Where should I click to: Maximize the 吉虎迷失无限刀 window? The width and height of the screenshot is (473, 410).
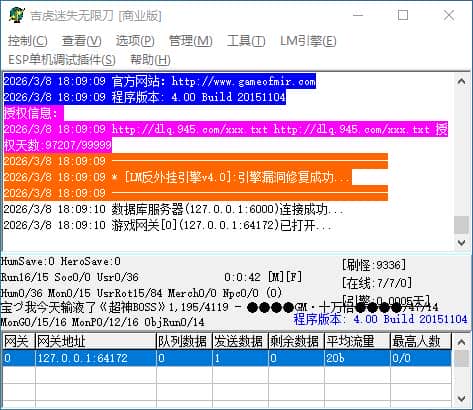pyautogui.click(x=403, y=15)
